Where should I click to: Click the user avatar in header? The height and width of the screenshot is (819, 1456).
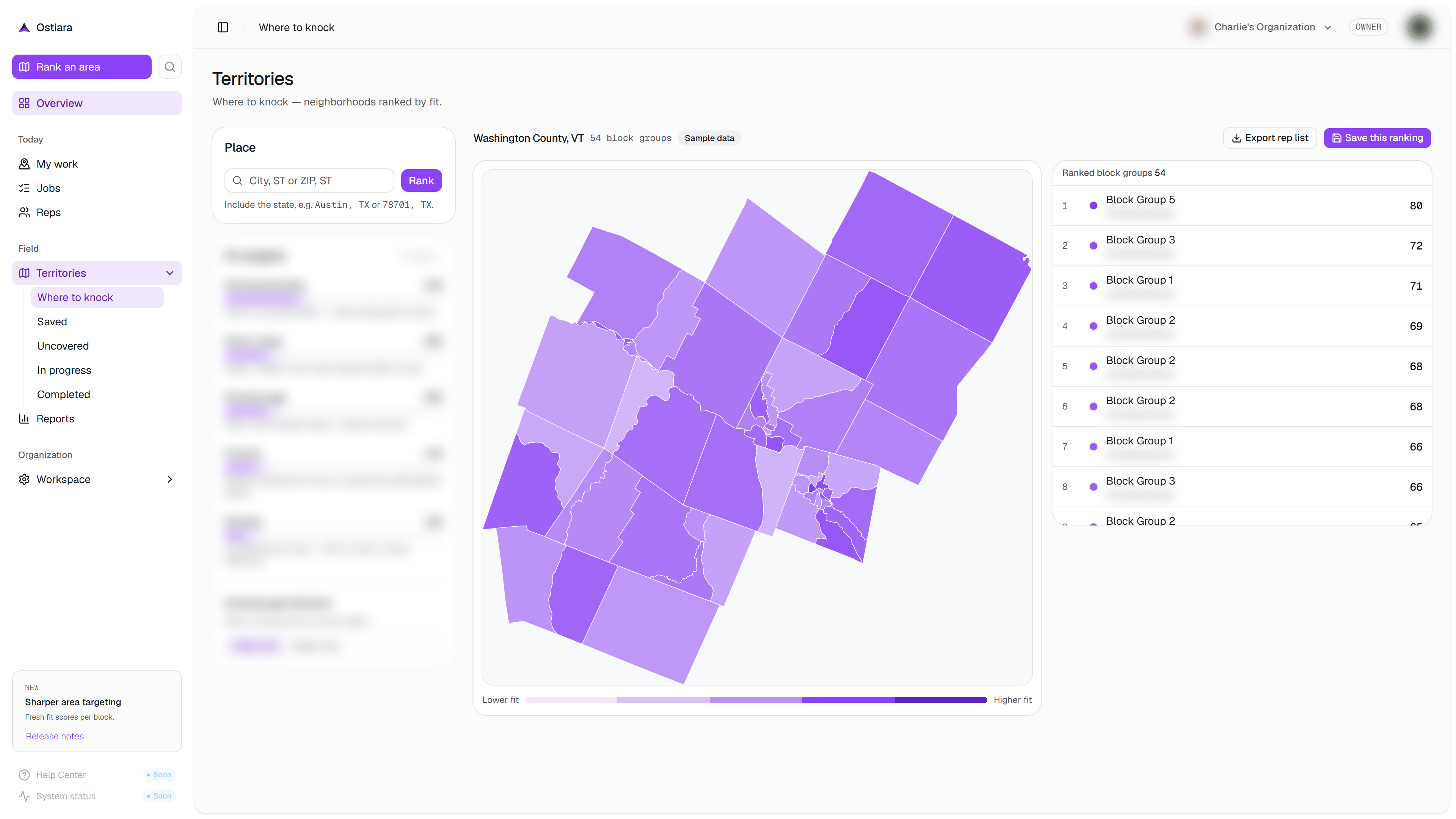pos(1419,27)
